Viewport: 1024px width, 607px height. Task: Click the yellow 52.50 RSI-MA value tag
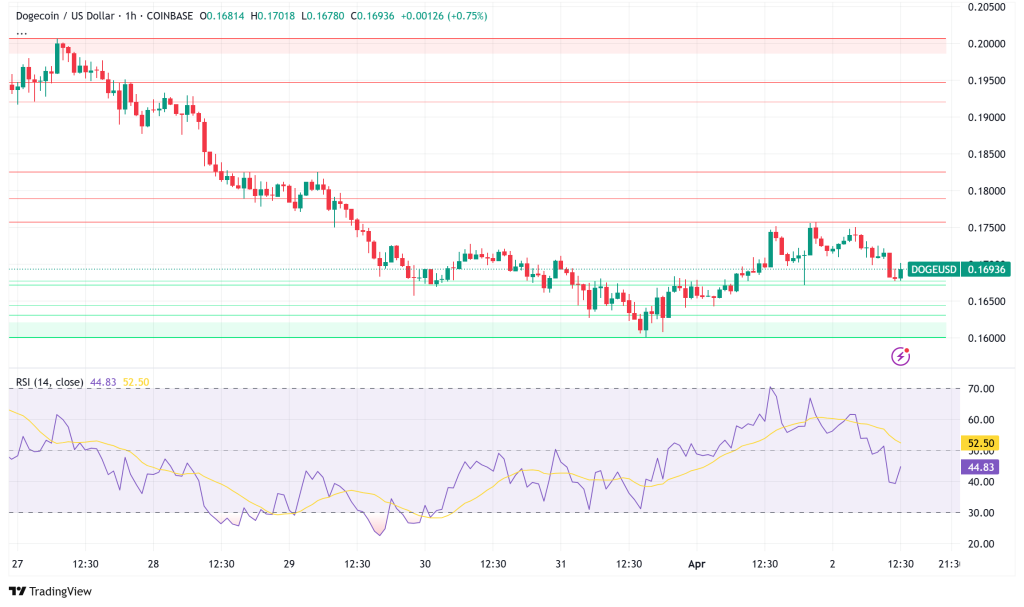(x=980, y=443)
